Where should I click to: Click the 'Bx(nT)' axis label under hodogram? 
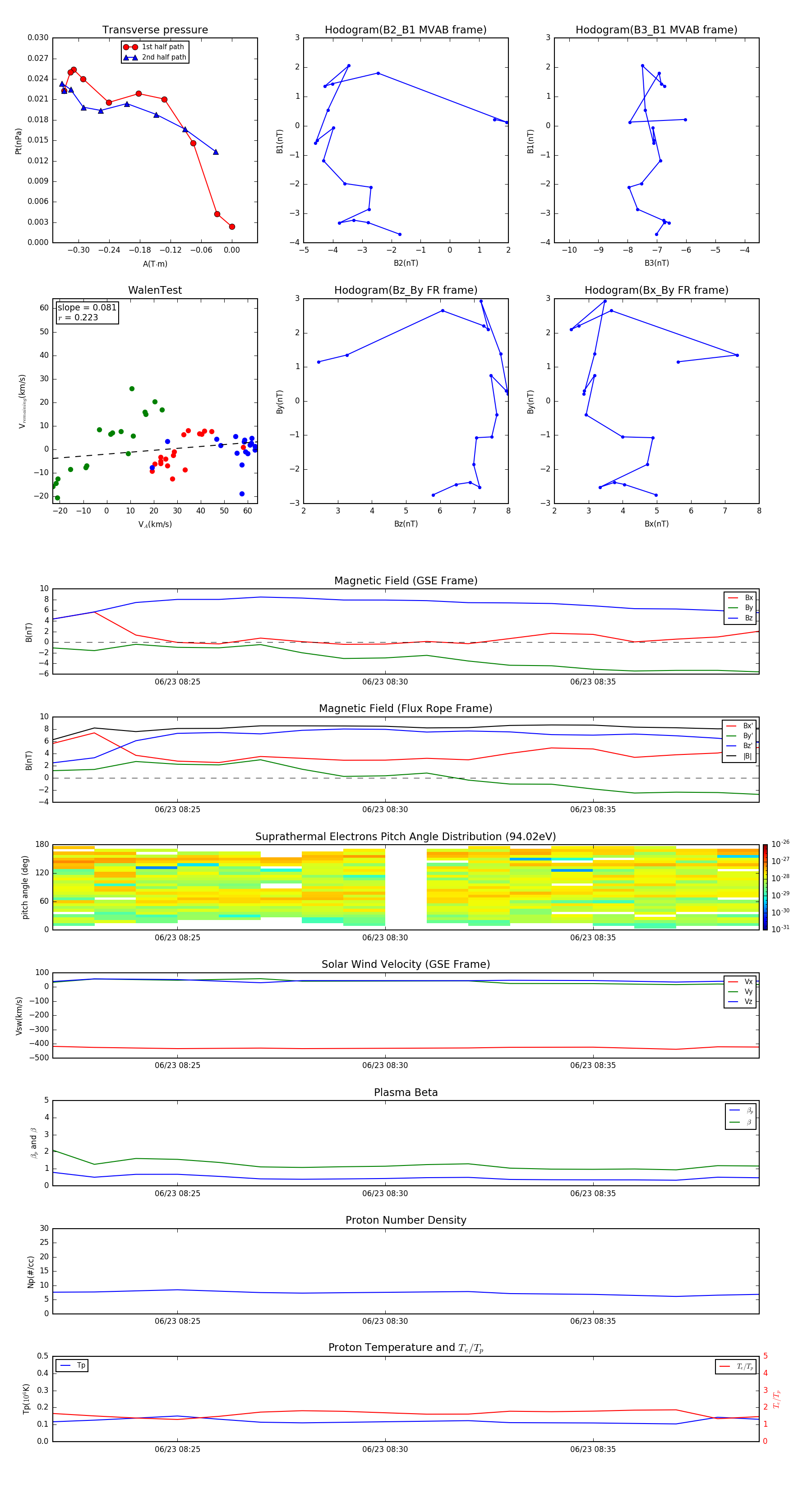coord(656,524)
